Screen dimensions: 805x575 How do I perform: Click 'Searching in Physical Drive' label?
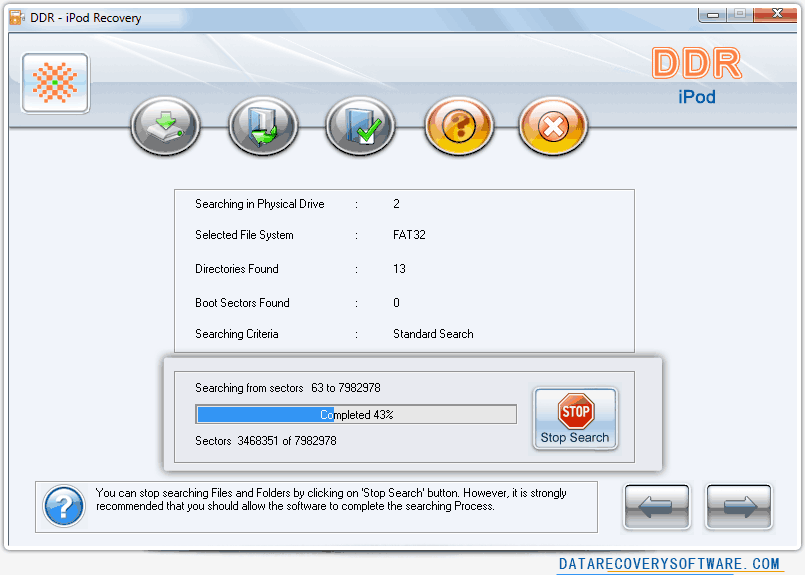coord(259,204)
